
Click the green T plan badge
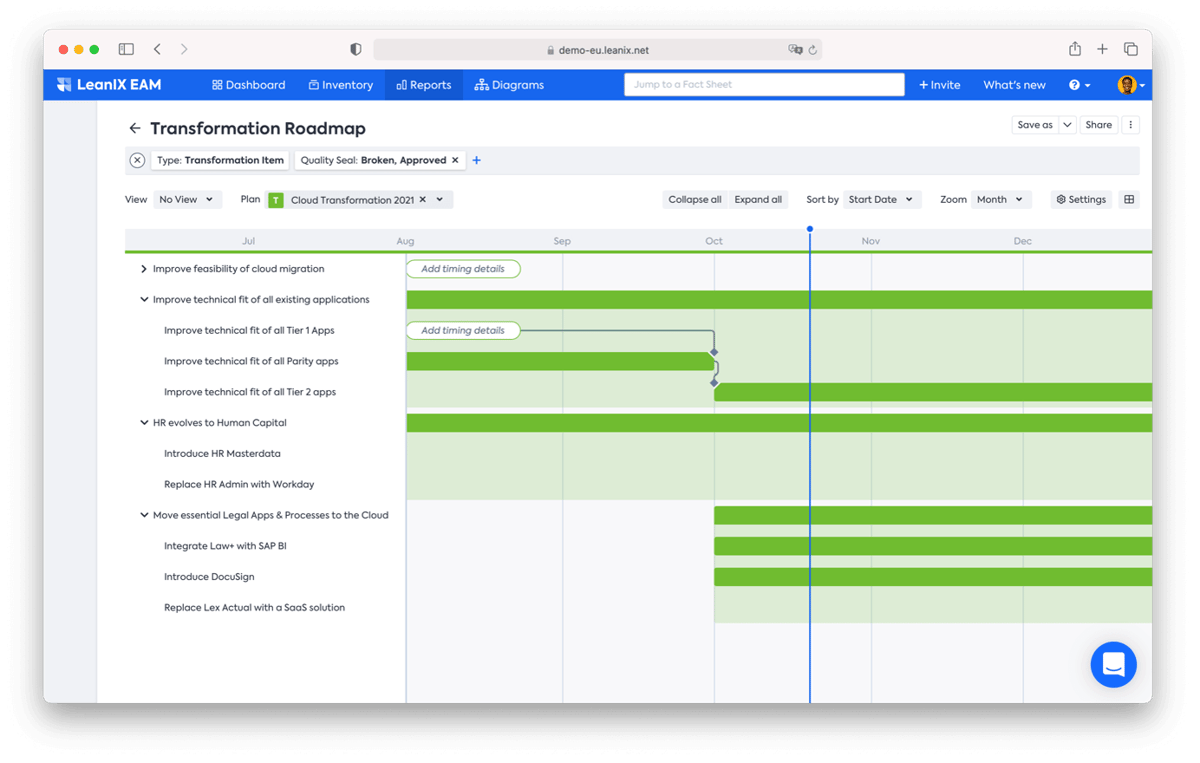coord(276,199)
